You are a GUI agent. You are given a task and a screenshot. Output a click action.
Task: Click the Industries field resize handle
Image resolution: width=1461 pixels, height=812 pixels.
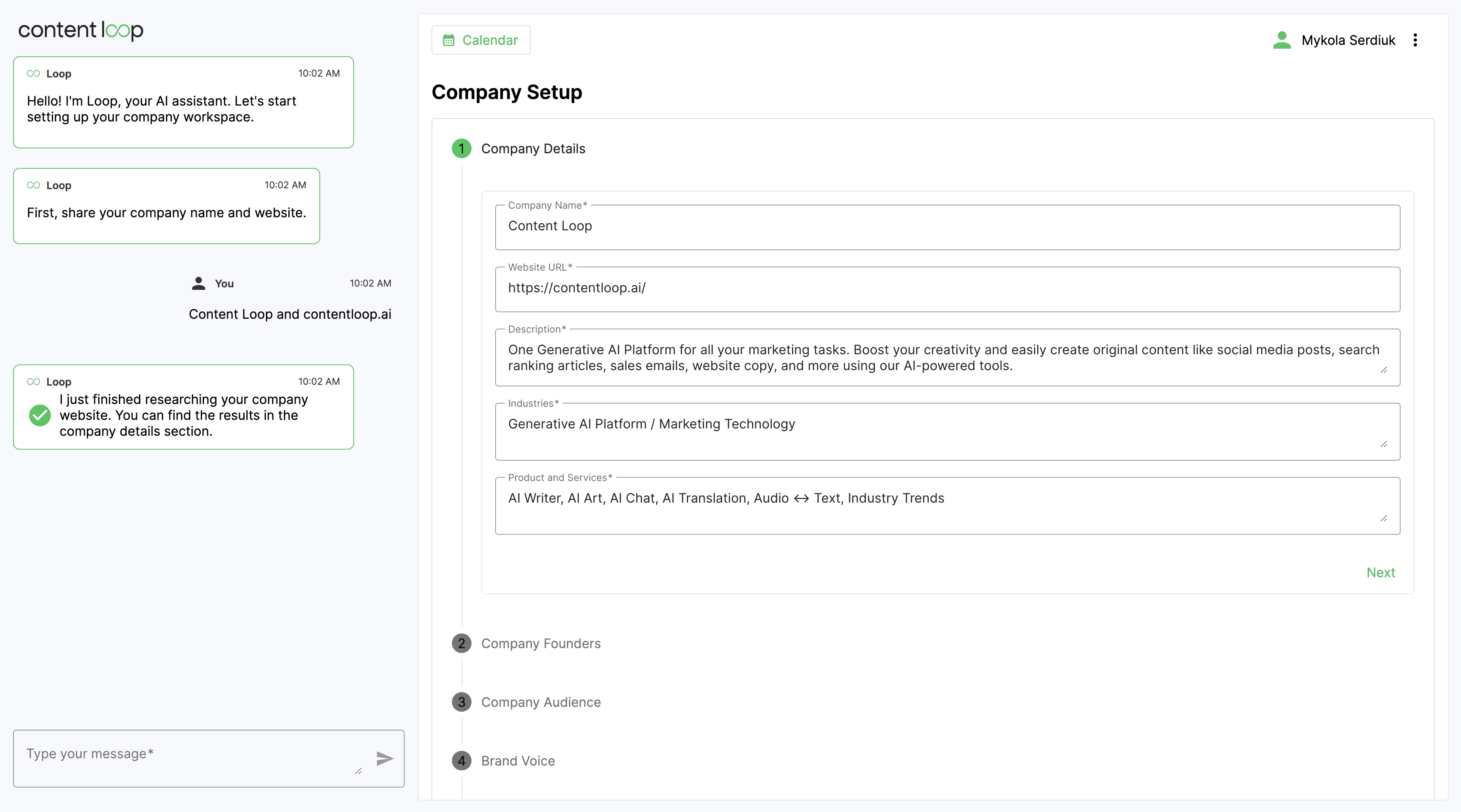pyautogui.click(x=1384, y=444)
